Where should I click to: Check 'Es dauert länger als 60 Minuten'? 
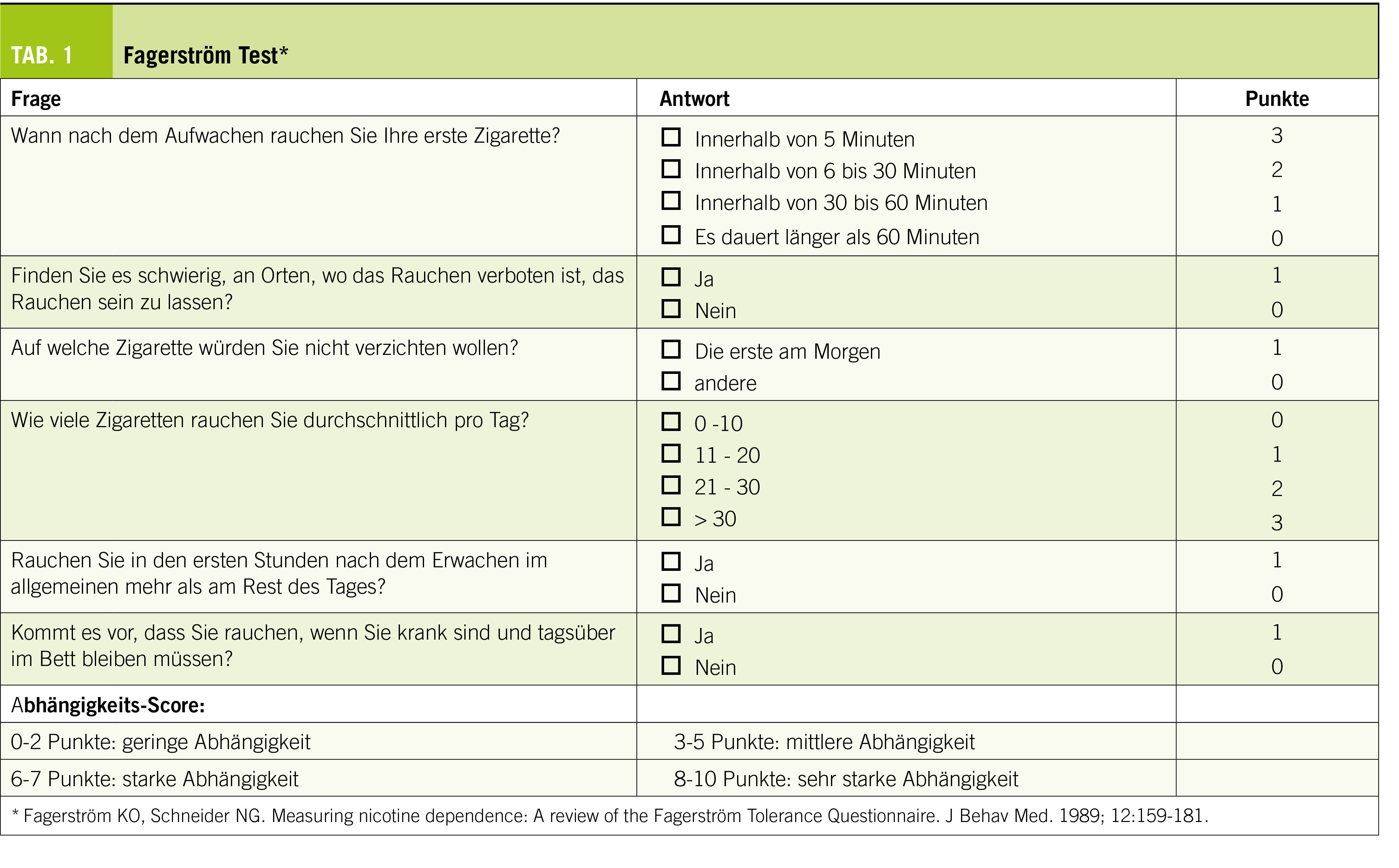(x=670, y=235)
